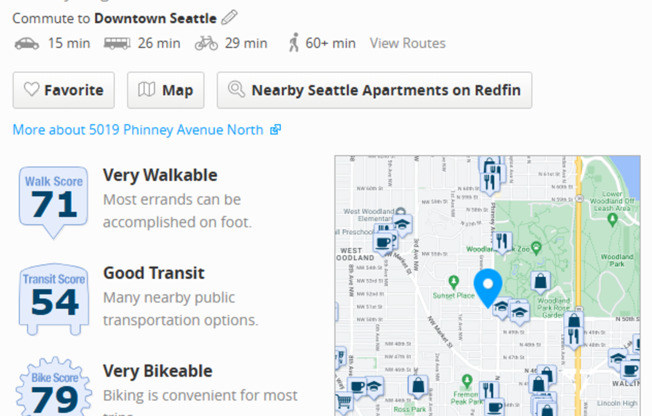Click the shopping cart marker on map edge
The image size is (652, 416).
pos(343,403)
